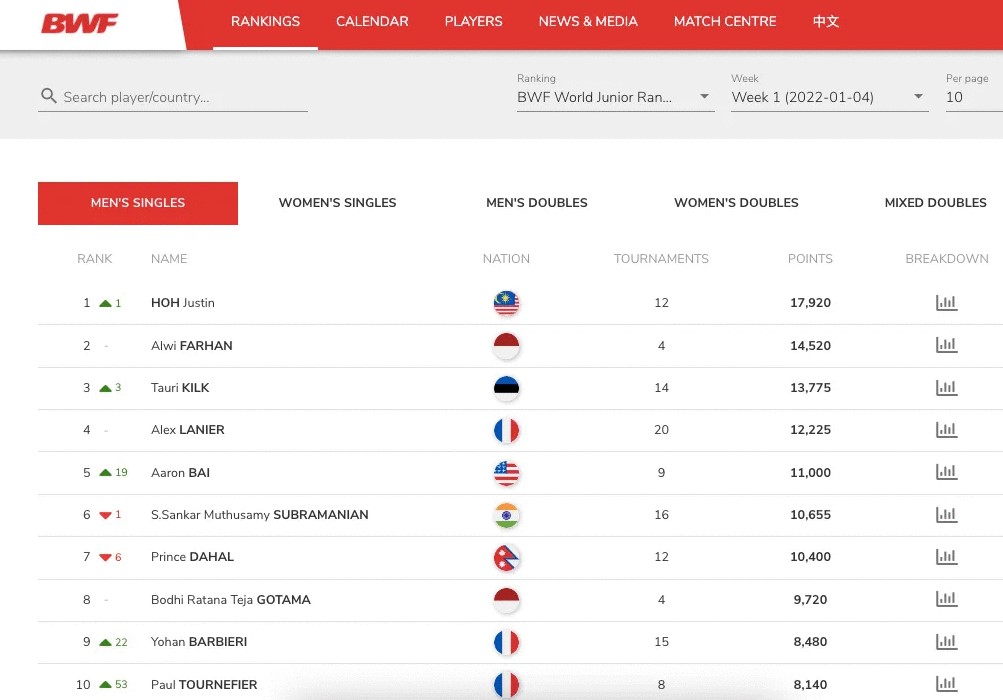Click the Nepal flag beside Prince Dahal

pos(506,557)
